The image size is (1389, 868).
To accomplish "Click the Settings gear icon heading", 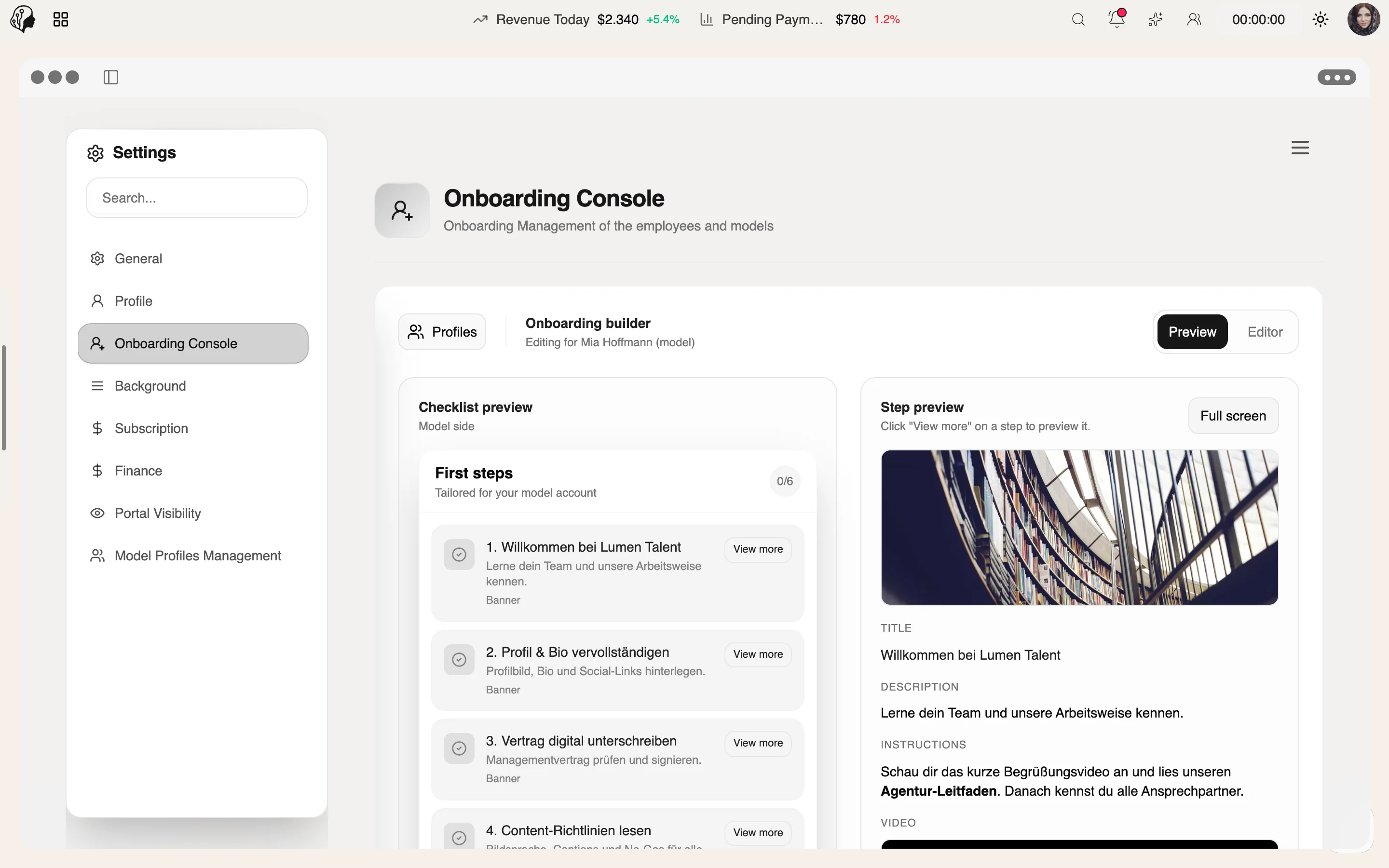I will click(x=95, y=153).
